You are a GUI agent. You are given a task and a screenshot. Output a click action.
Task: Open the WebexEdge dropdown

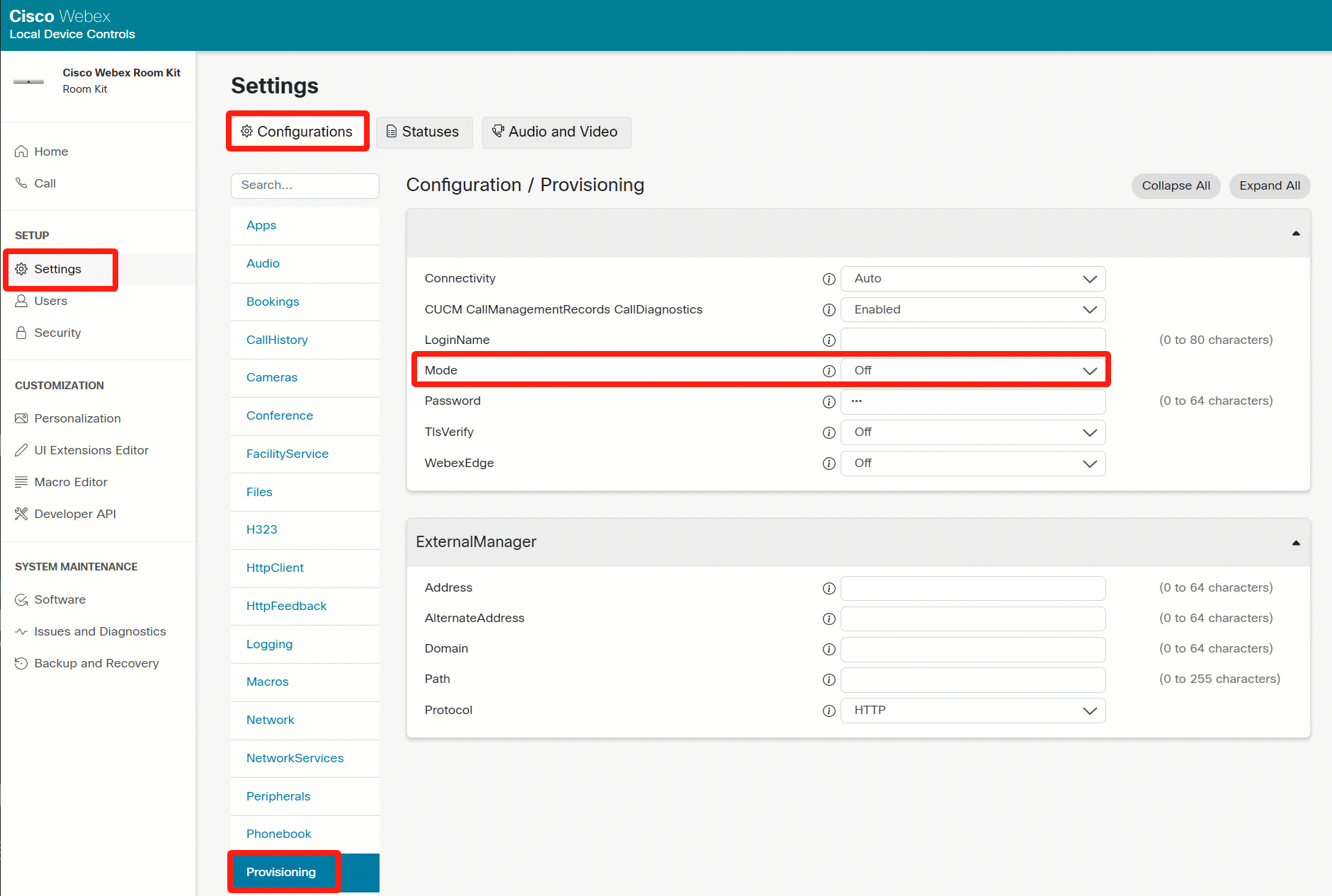tap(973, 464)
